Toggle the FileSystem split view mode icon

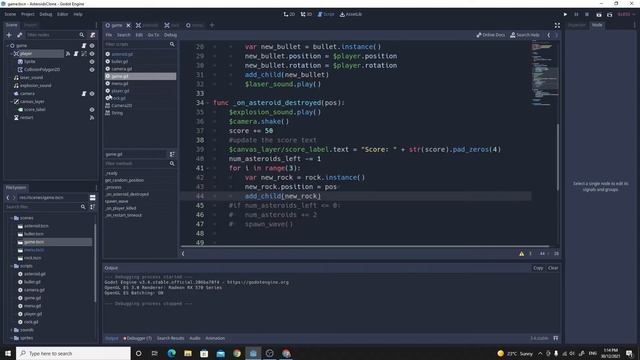[x=93, y=198]
